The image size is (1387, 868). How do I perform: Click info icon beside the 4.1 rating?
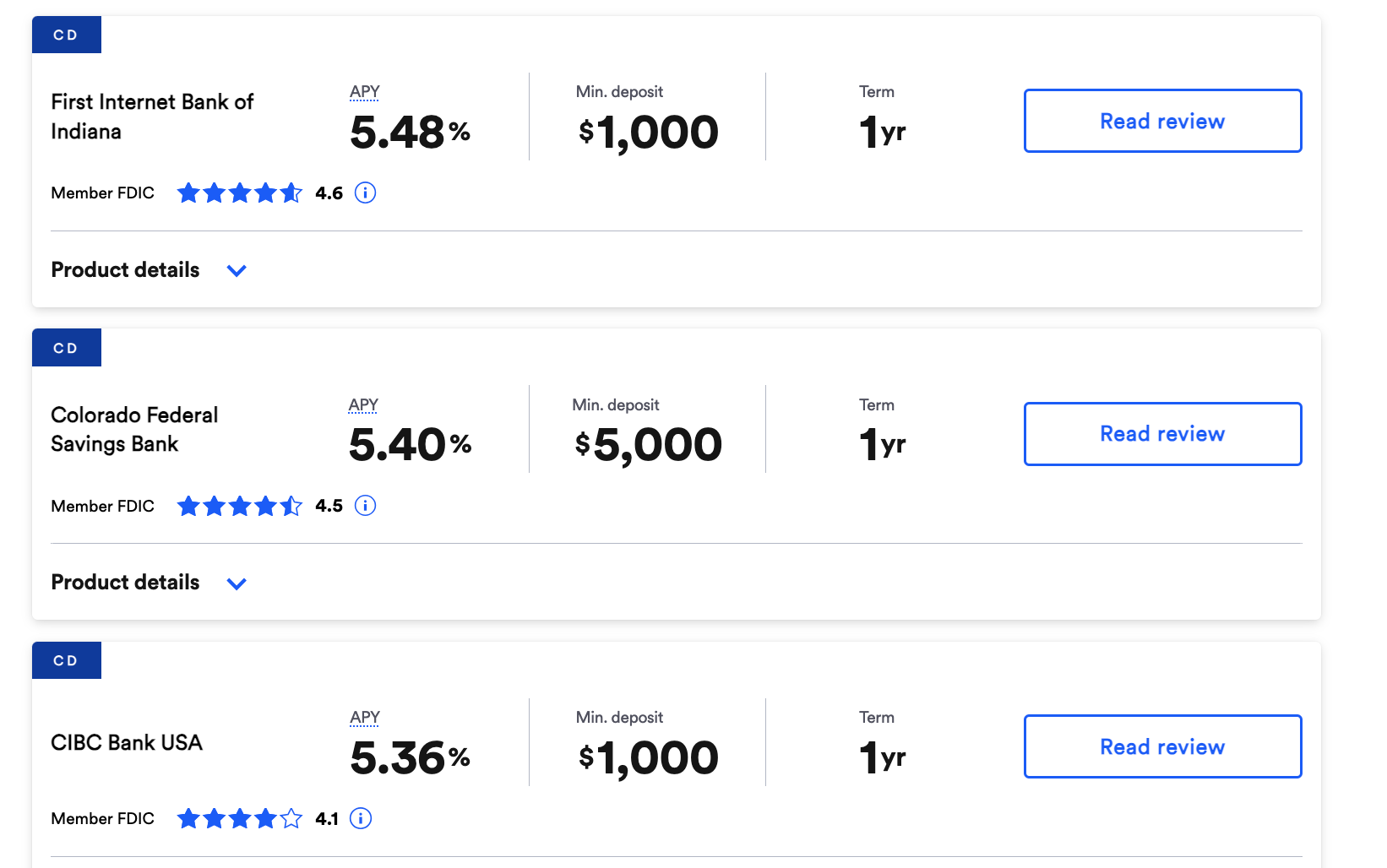pyautogui.click(x=361, y=818)
